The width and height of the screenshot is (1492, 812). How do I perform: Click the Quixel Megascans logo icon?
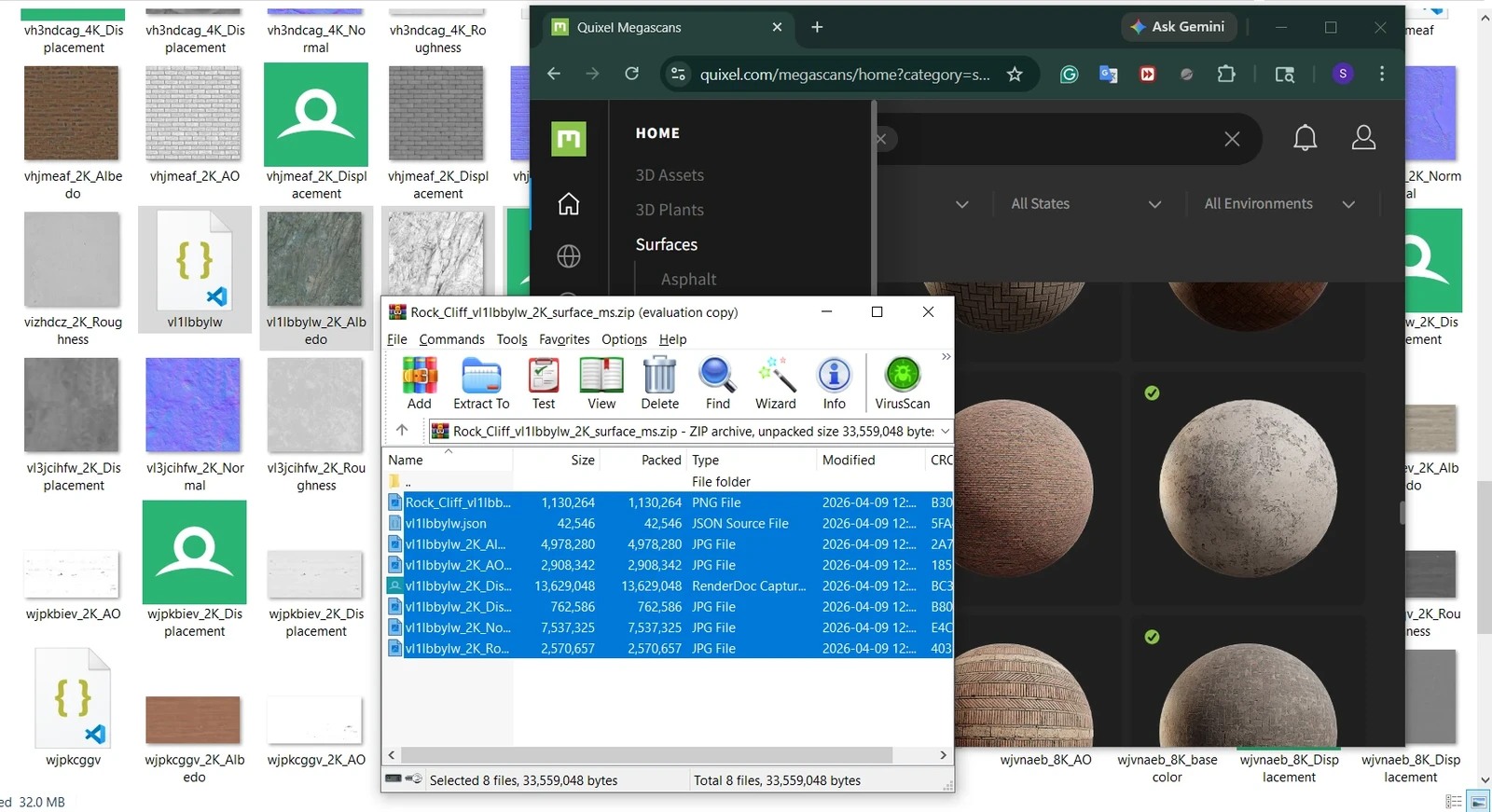coord(569,140)
